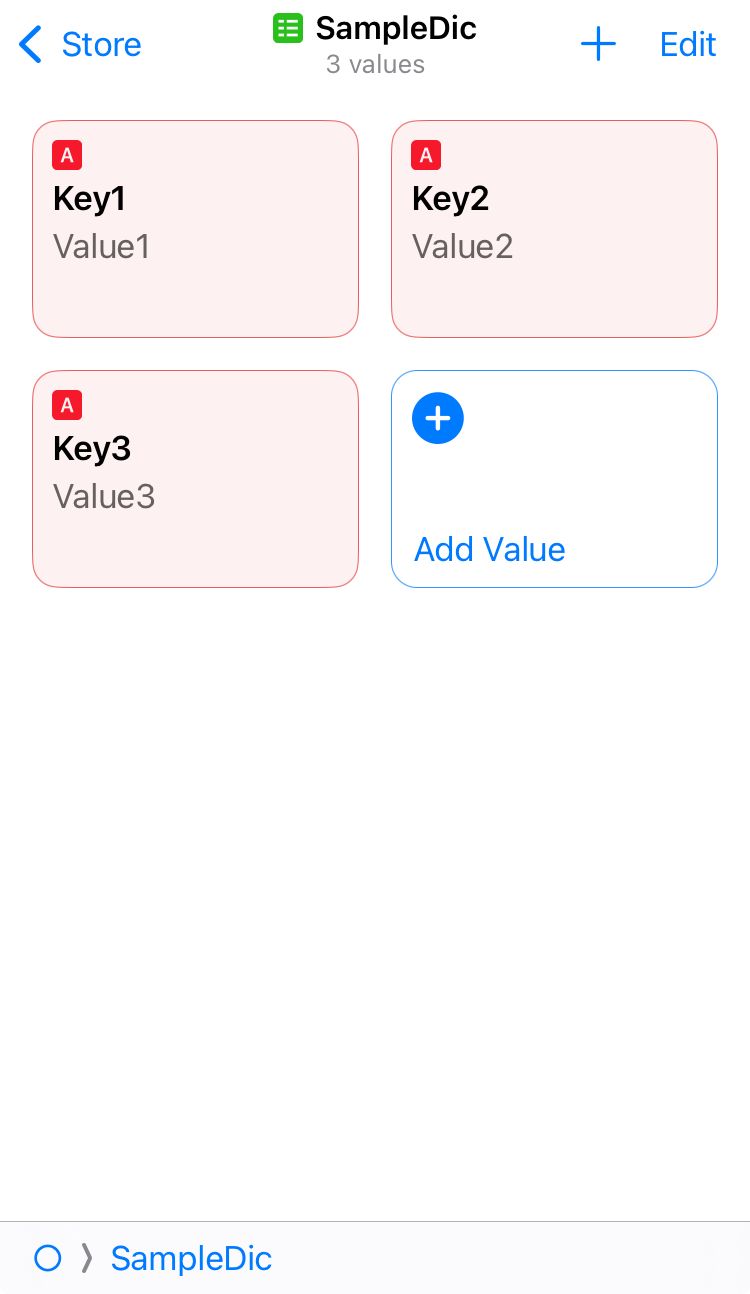The image size is (750, 1294).
Task: Click the green dictionary icon beside SampleDic
Action: [288, 28]
